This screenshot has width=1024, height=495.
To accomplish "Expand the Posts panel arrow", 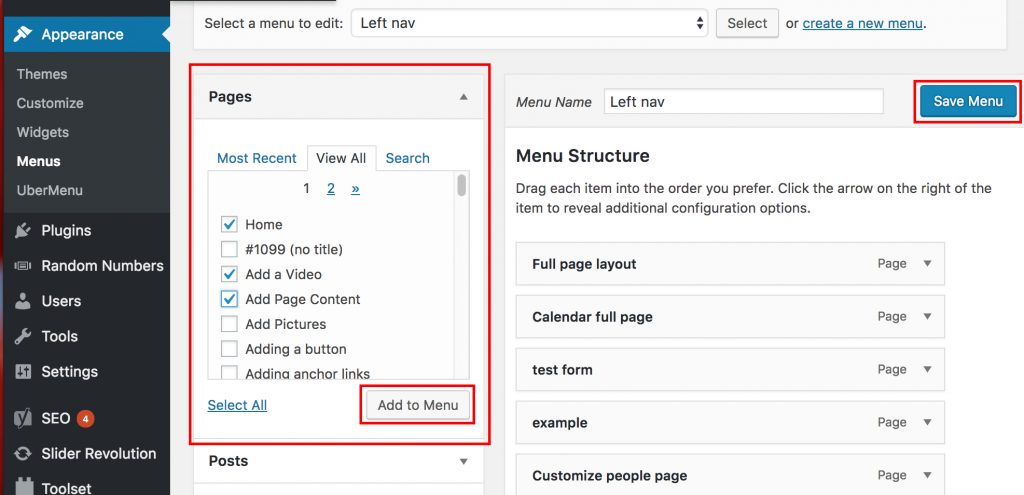I will tap(463, 461).
